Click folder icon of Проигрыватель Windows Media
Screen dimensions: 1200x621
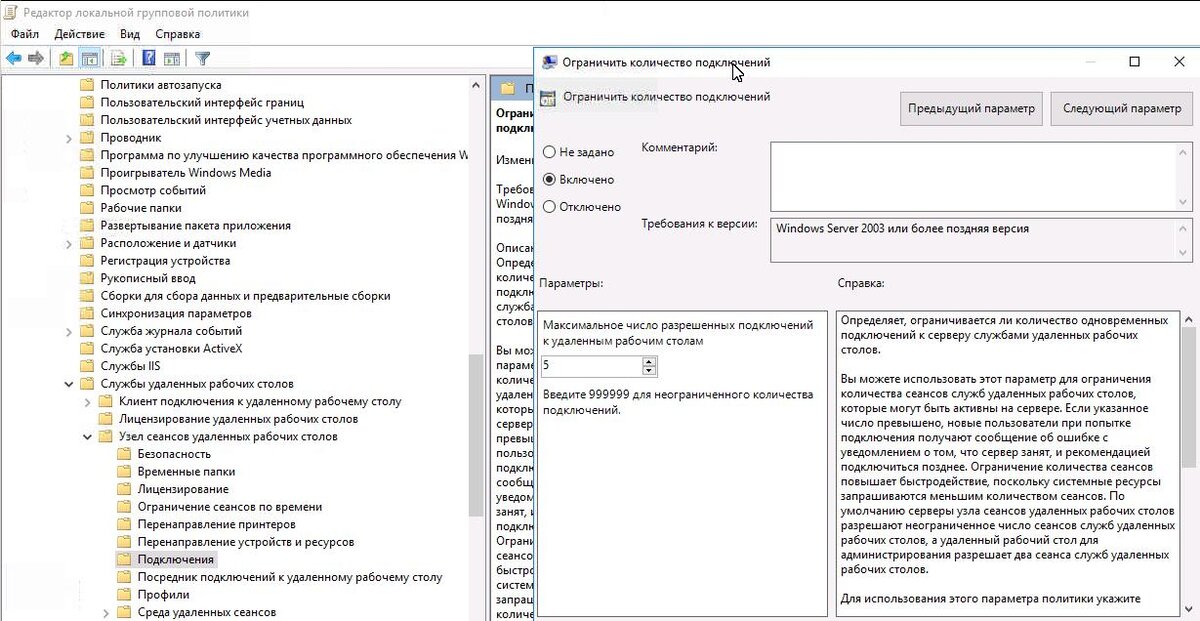point(87,172)
